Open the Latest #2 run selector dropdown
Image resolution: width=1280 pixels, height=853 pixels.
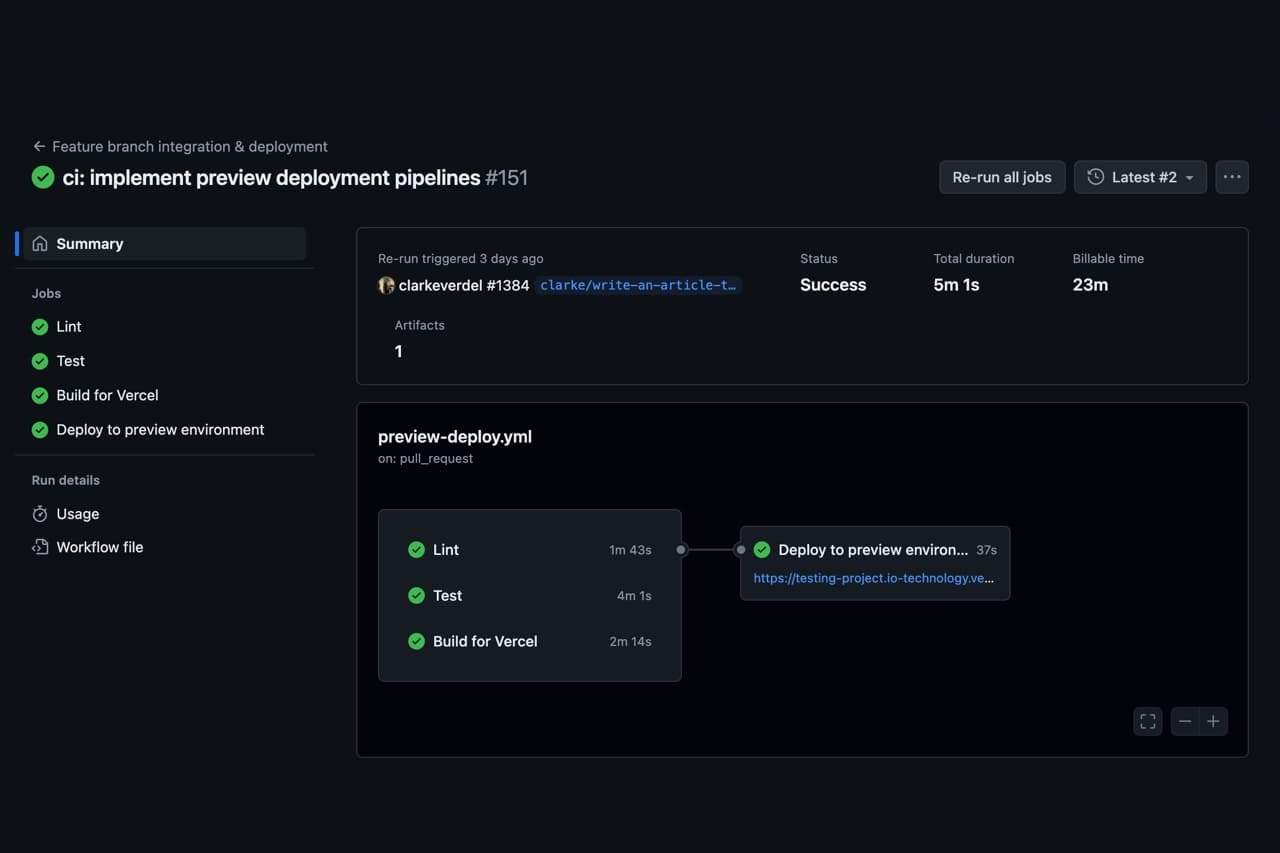[1140, 177]
